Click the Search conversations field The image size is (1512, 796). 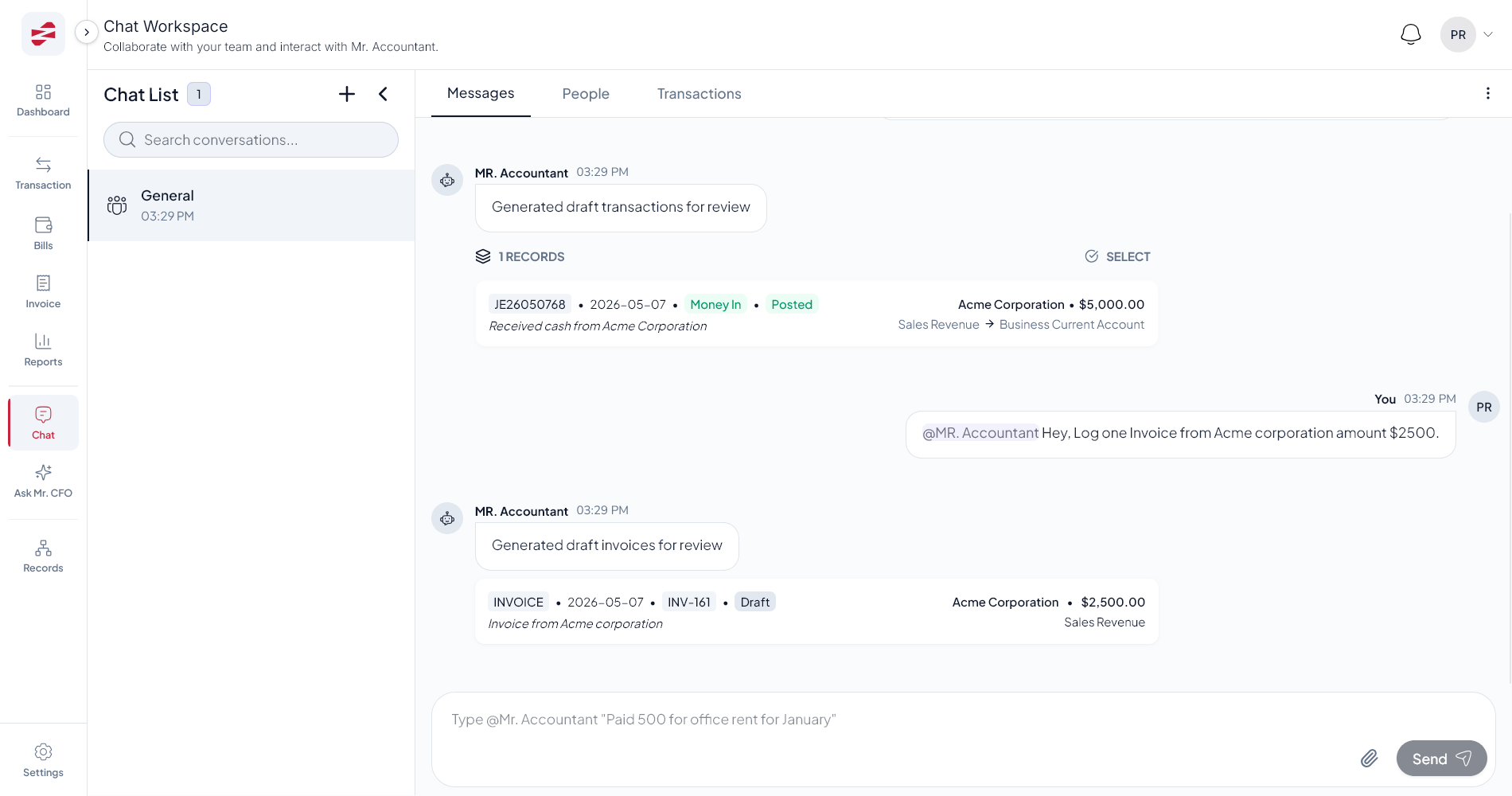[x=251, y=140]
